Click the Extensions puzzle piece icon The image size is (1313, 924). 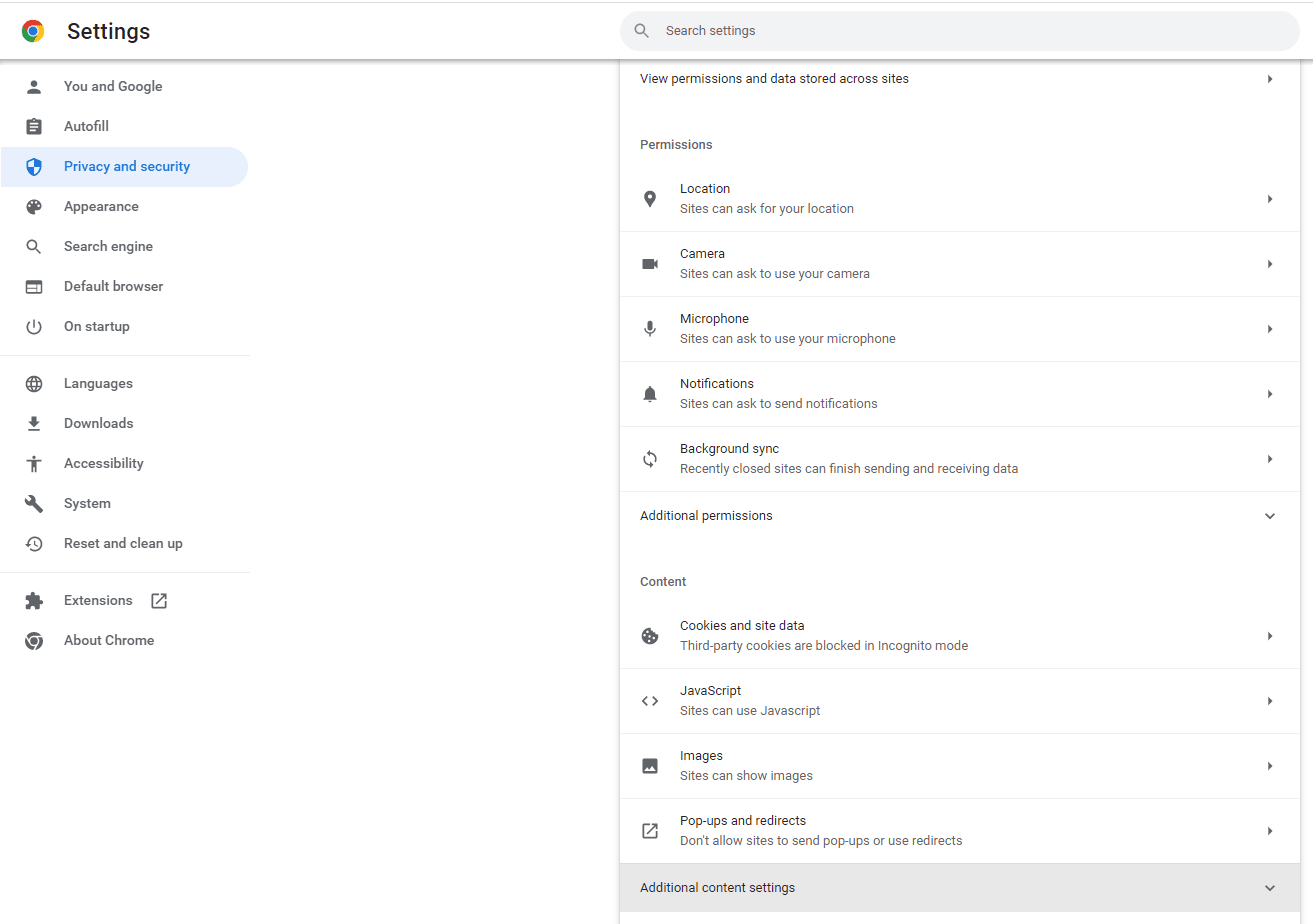pyautogui.click(x=34, y=600)
